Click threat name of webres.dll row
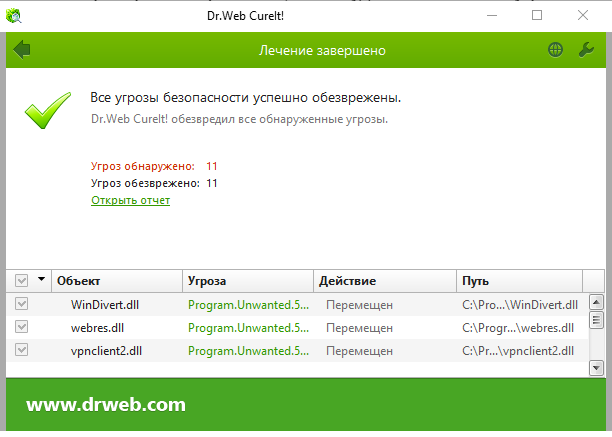 click(248, 328)
